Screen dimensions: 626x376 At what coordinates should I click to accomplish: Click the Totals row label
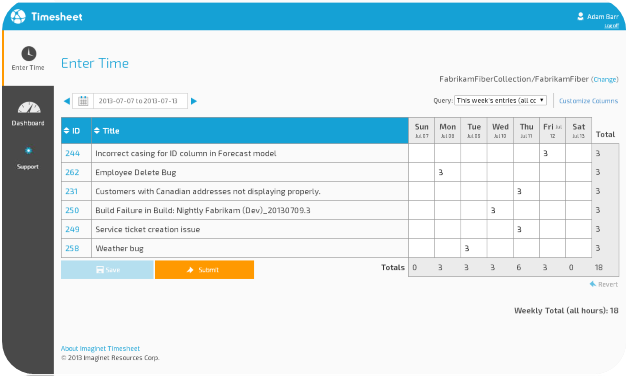pyautogui.click(x=393, y=267)
